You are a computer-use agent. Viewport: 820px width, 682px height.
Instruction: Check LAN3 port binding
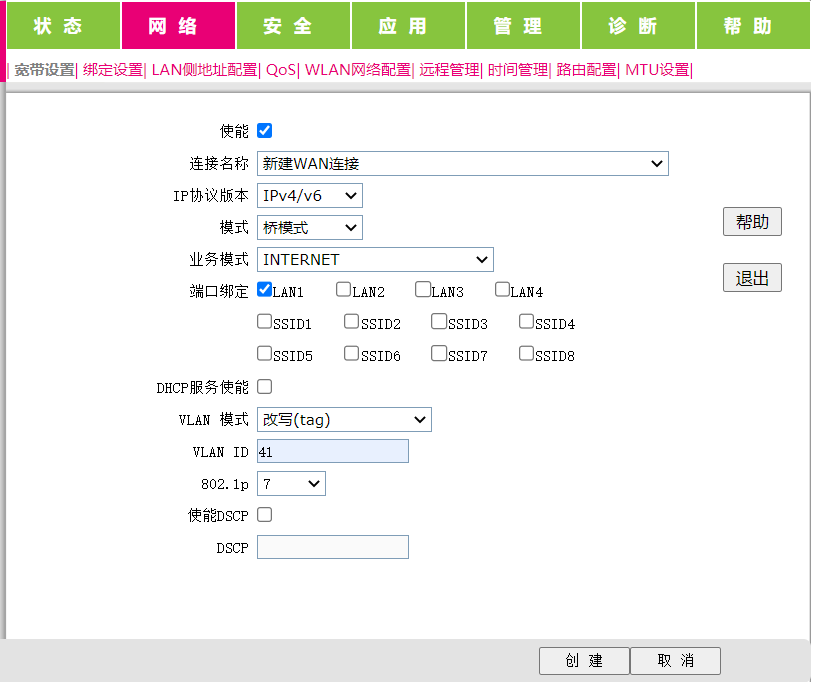(423, 289)
